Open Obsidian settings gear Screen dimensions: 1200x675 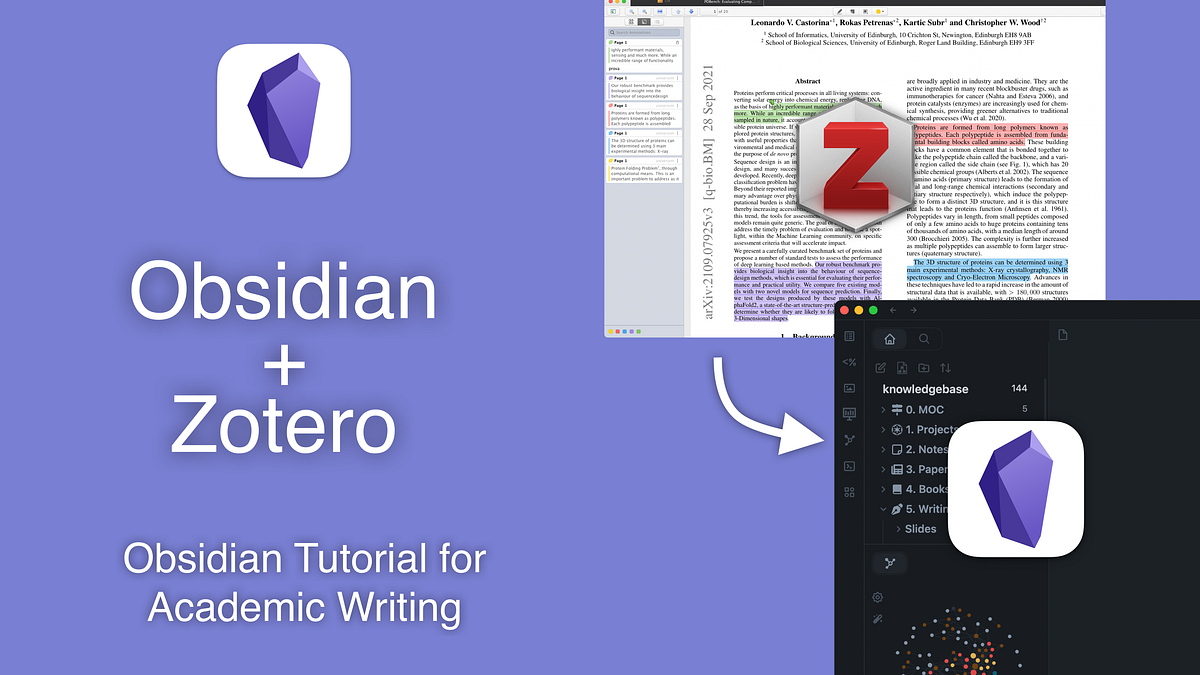[x=876, y=597]
